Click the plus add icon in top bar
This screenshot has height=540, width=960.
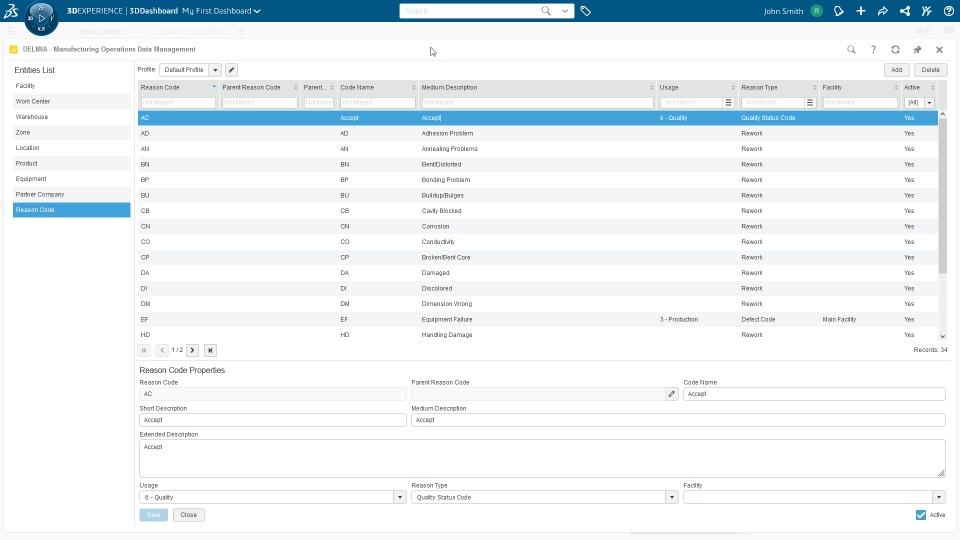click(861, 11)
